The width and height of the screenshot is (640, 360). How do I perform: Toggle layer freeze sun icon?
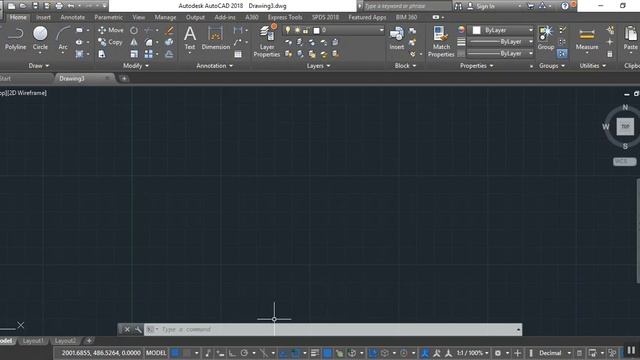[297, 30]
